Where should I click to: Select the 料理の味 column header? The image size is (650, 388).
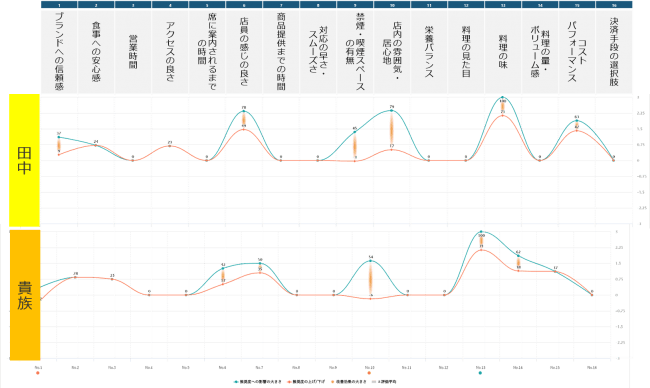click(x=503, y=51)
